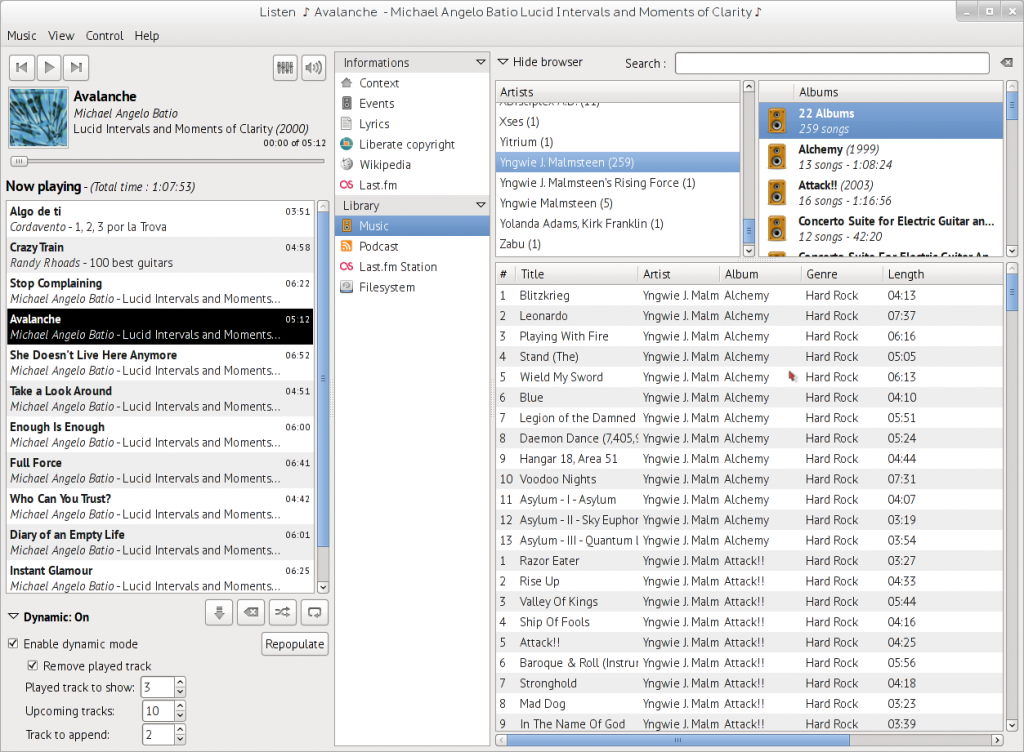Viewport: 1024px width, 752px height.
Task: Sort by the Genre column header
Action: point(841,274)
